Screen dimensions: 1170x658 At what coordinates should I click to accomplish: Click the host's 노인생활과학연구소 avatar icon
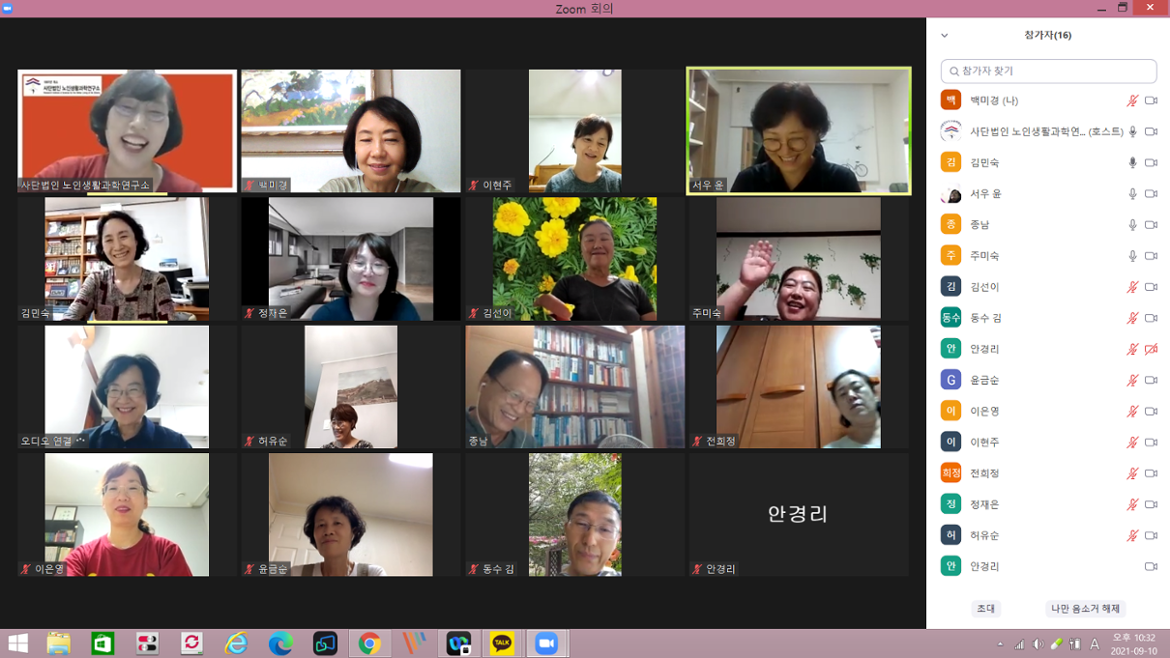point(951,132)
